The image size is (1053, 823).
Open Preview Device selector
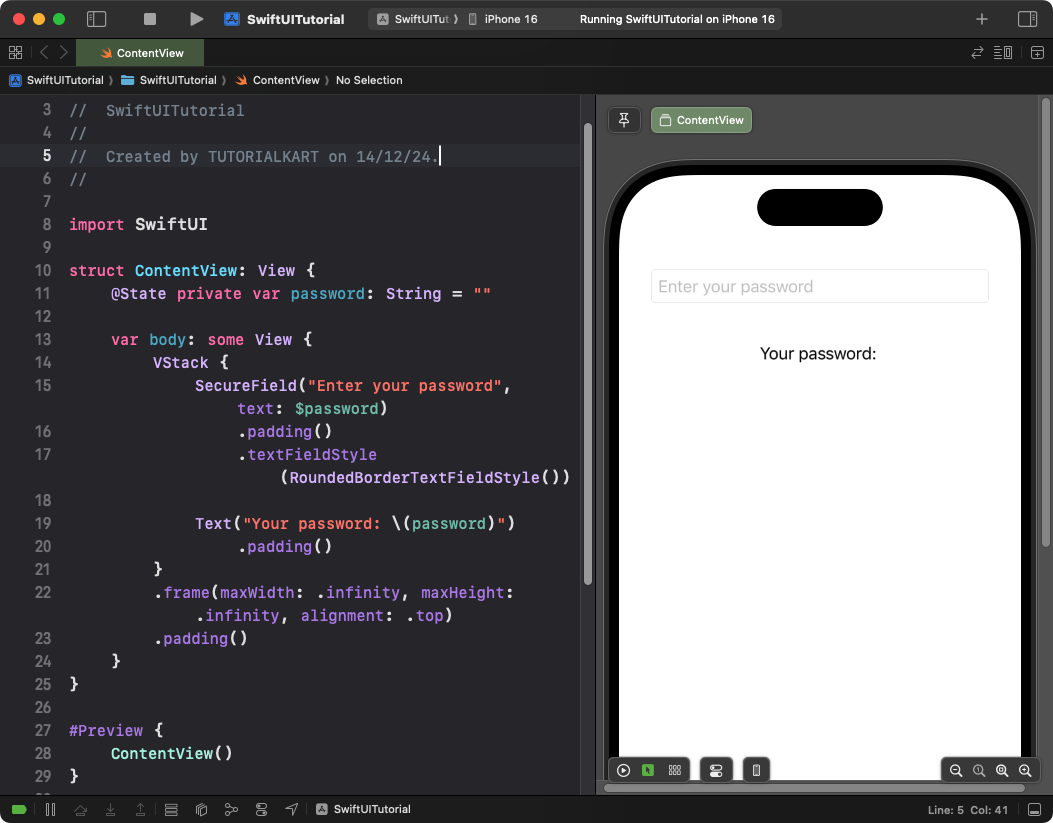(756, 770)
